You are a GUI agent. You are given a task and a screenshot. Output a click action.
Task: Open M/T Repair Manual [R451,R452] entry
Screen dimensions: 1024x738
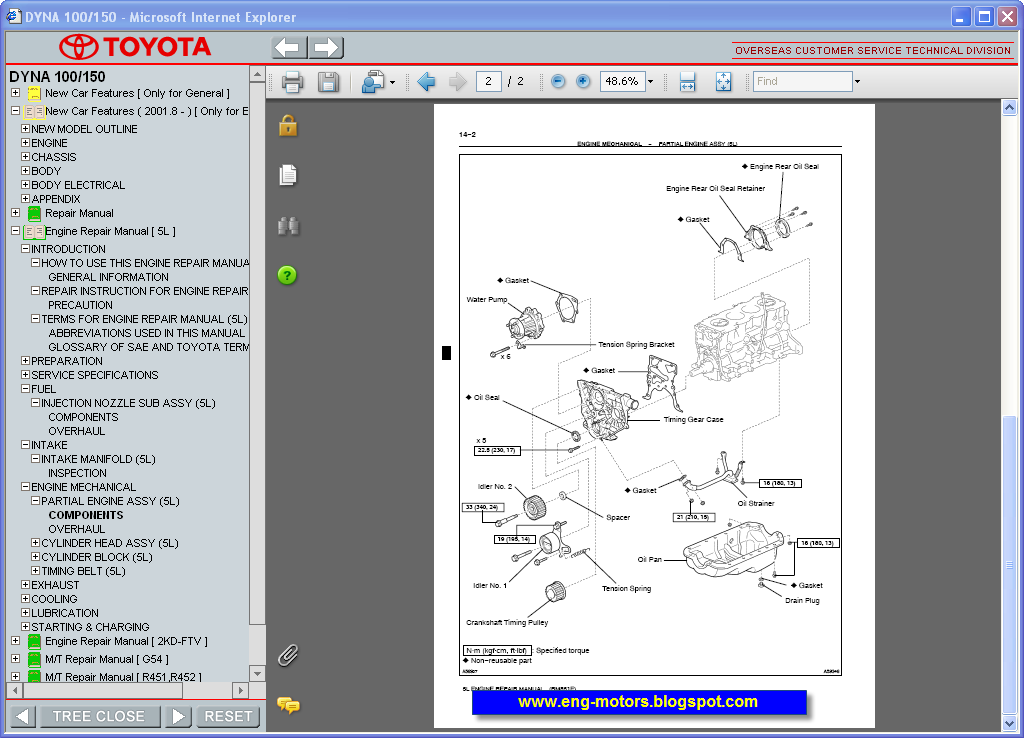point(123,677)
